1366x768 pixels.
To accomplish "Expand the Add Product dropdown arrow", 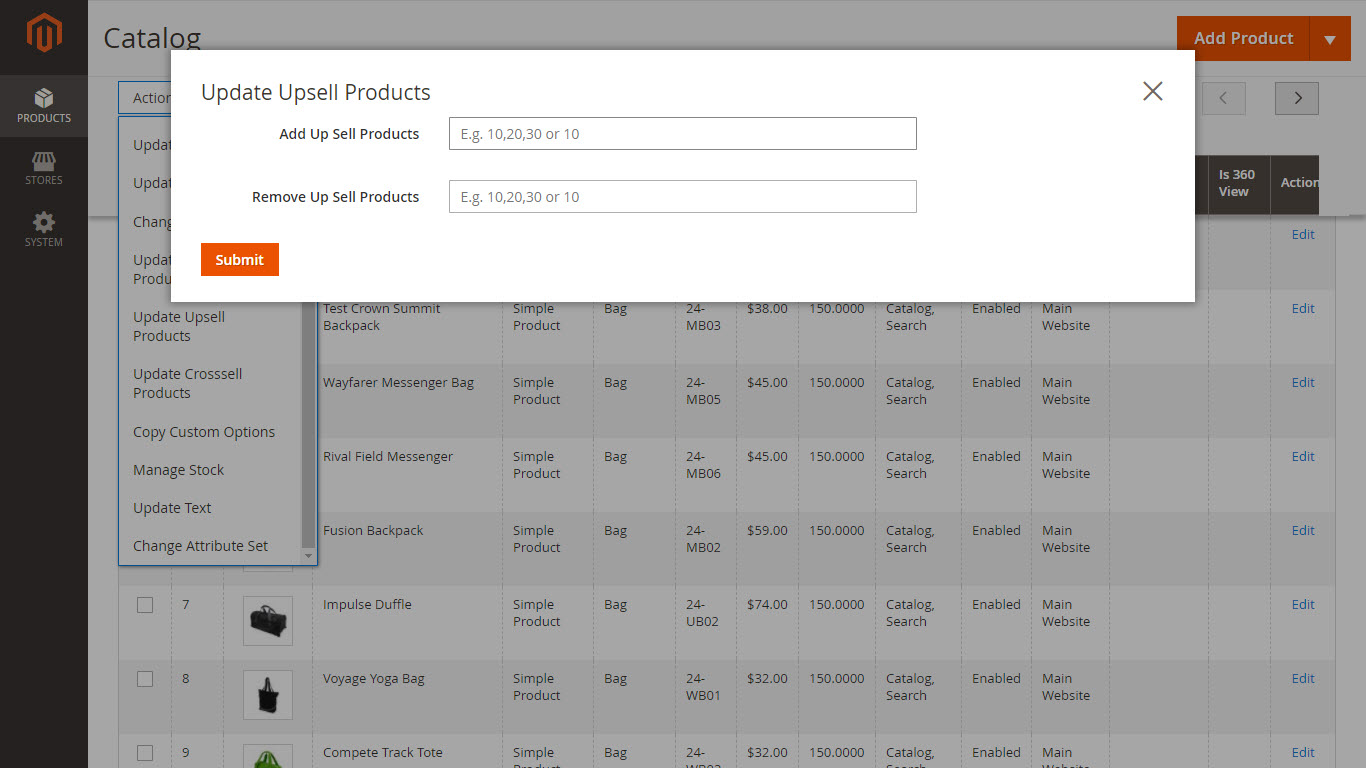I will point(1329,39).
